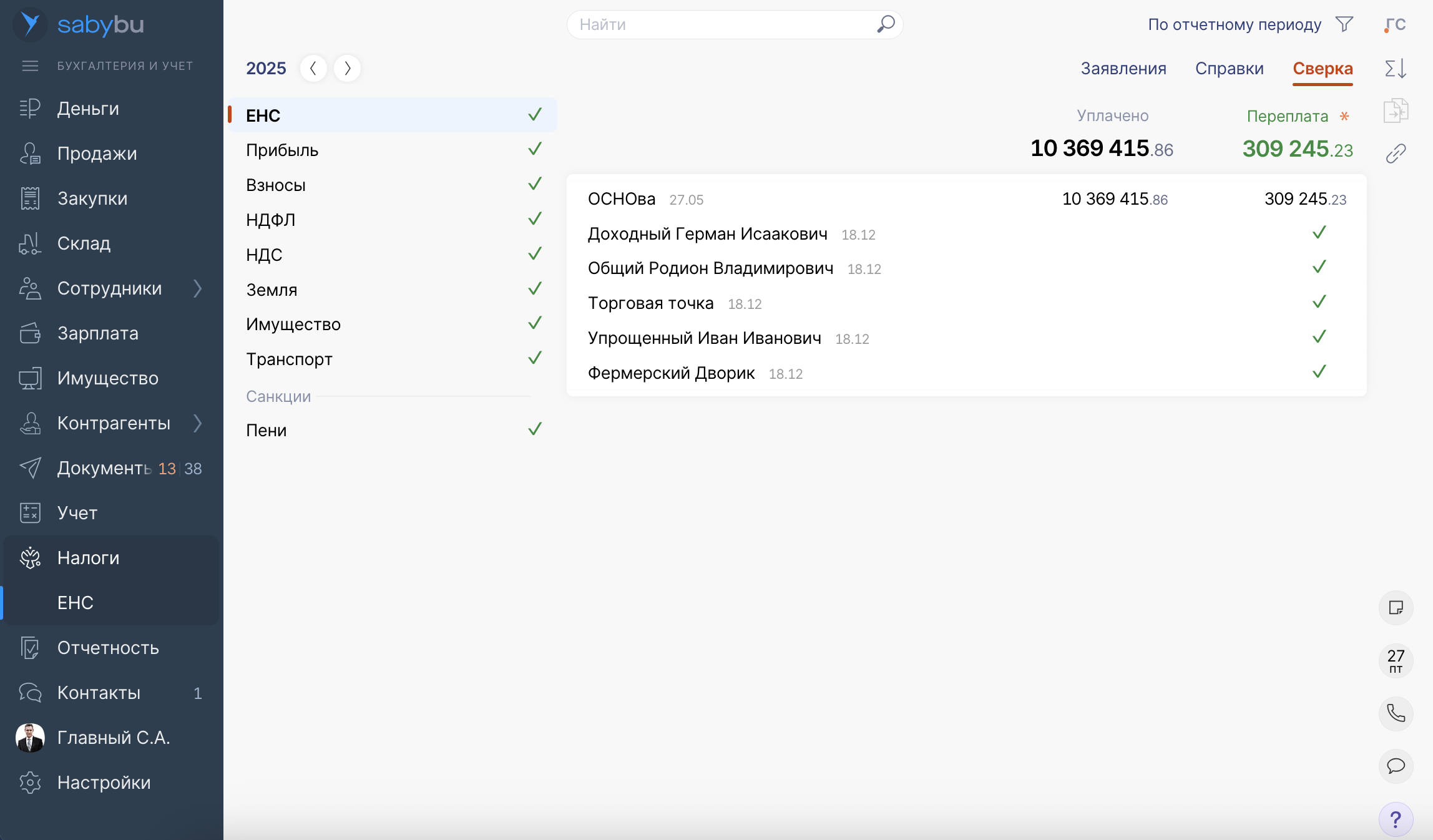Open the calendar showing 27 ПТ
This screenshot has height=840, width=1433.
(1396, 660)
